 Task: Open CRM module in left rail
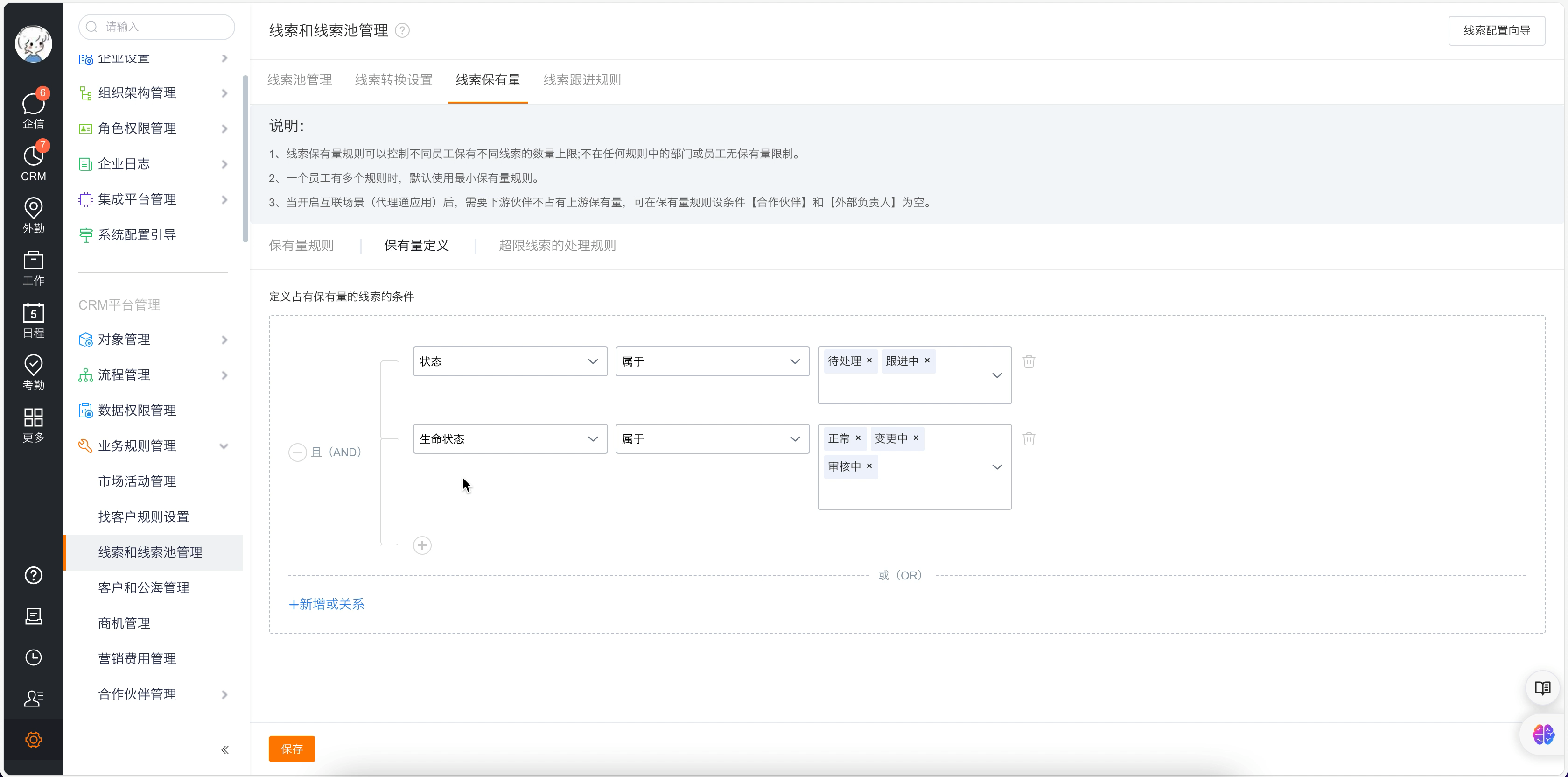point(34,162)
